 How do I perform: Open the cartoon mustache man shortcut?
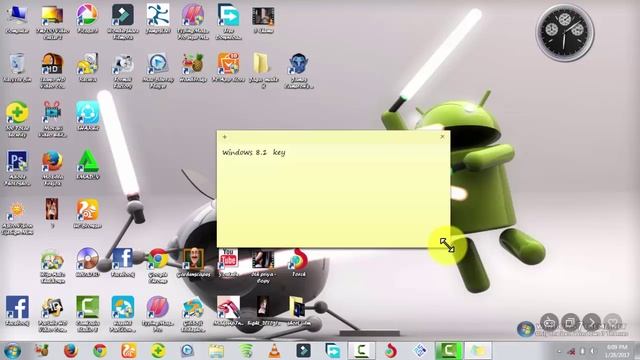coord(193,262)
